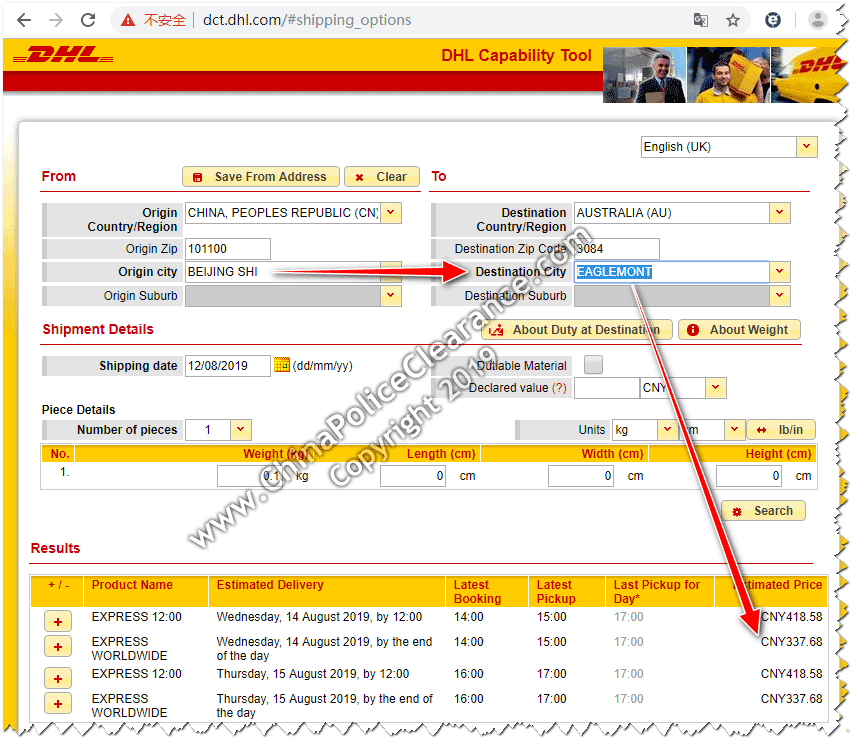Click the Origin Zip input field
The width and height of the screenshot is (858, 745).
(x=228, y=249)
